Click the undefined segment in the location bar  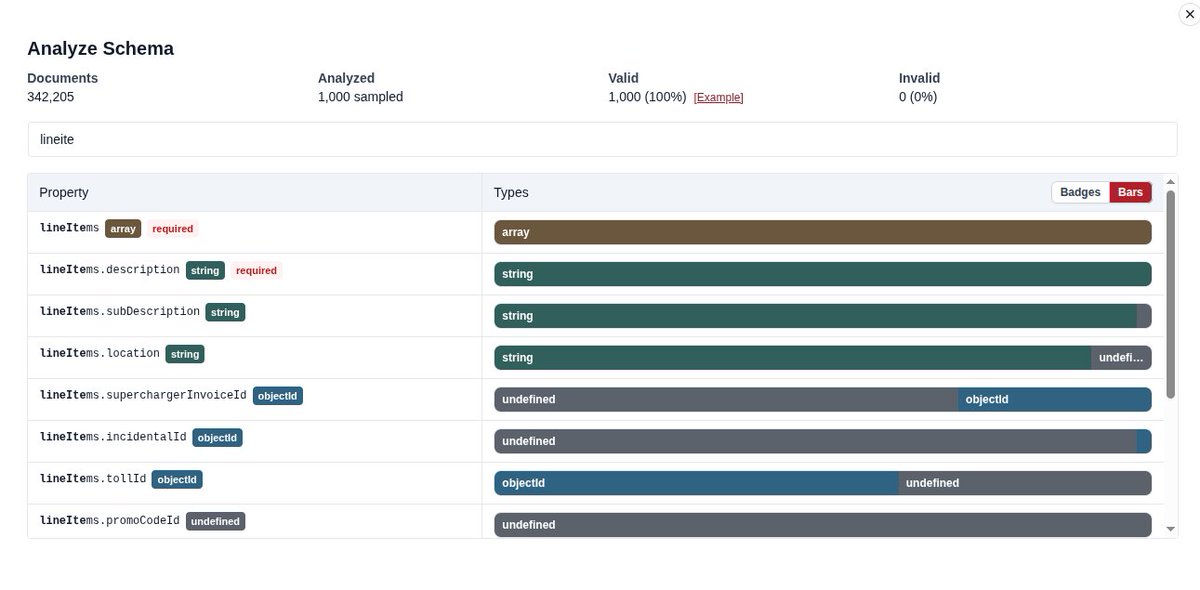pyautogui.click(x=1121, y=357)
